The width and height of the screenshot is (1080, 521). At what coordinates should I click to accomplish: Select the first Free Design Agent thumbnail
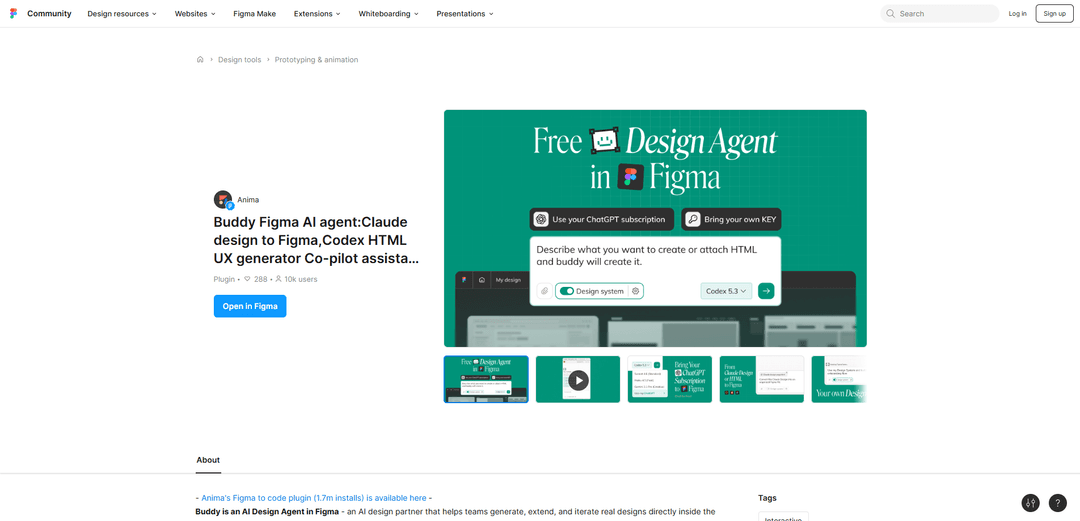point(486,379)
